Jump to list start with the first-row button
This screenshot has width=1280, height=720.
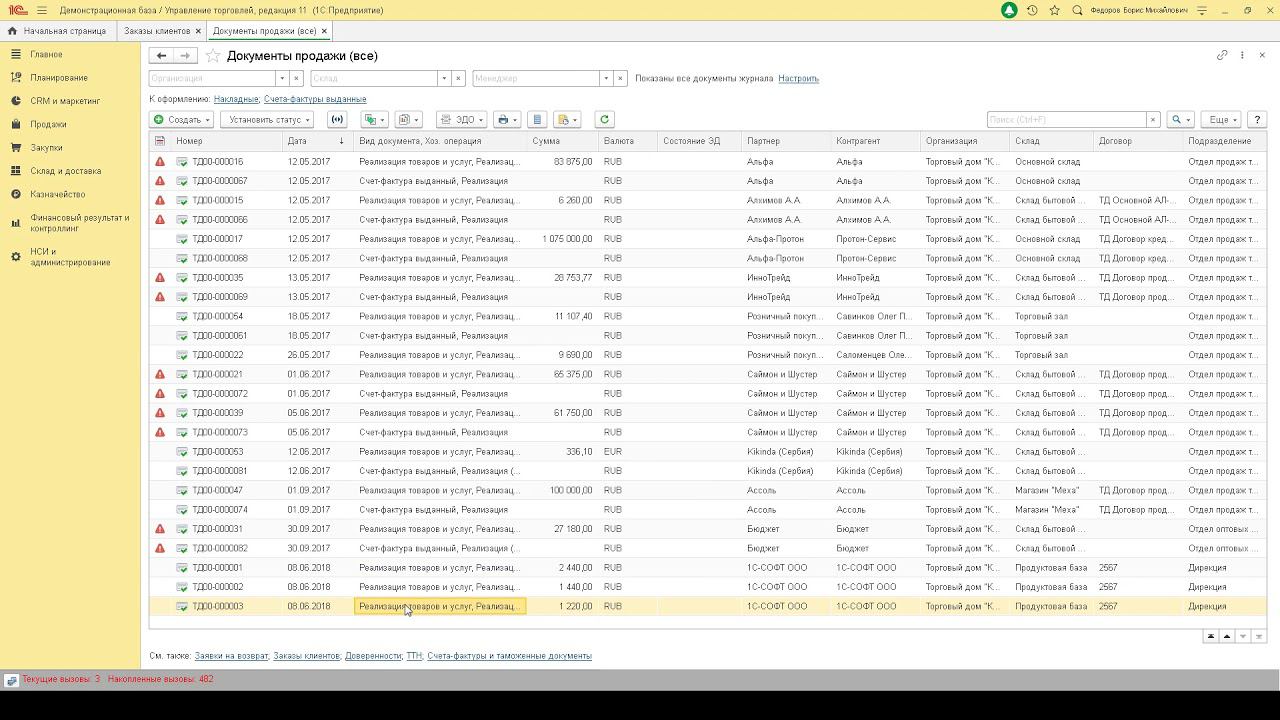point(1211,636)
